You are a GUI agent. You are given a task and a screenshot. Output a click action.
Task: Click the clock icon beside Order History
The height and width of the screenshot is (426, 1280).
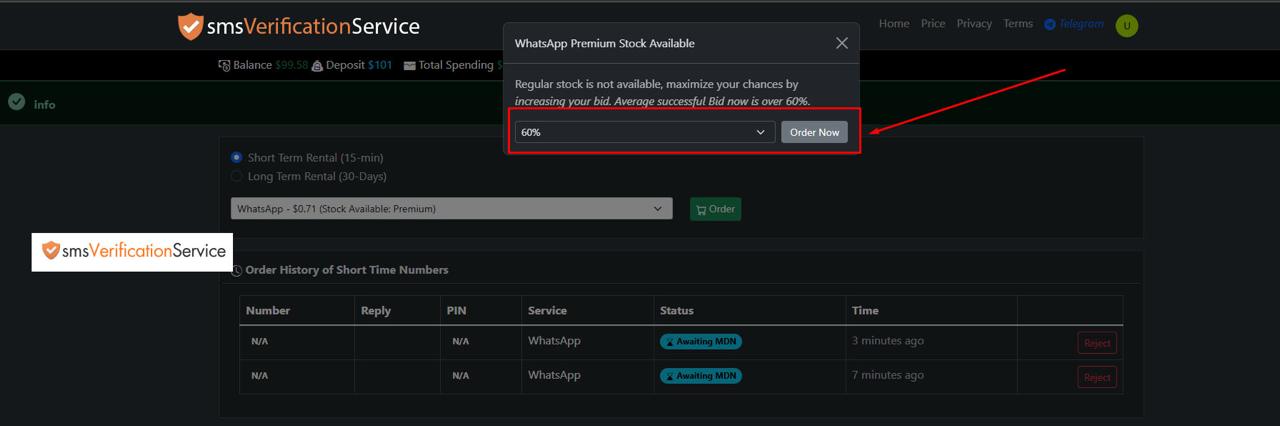pyautogui.click(x=237, y=271)
